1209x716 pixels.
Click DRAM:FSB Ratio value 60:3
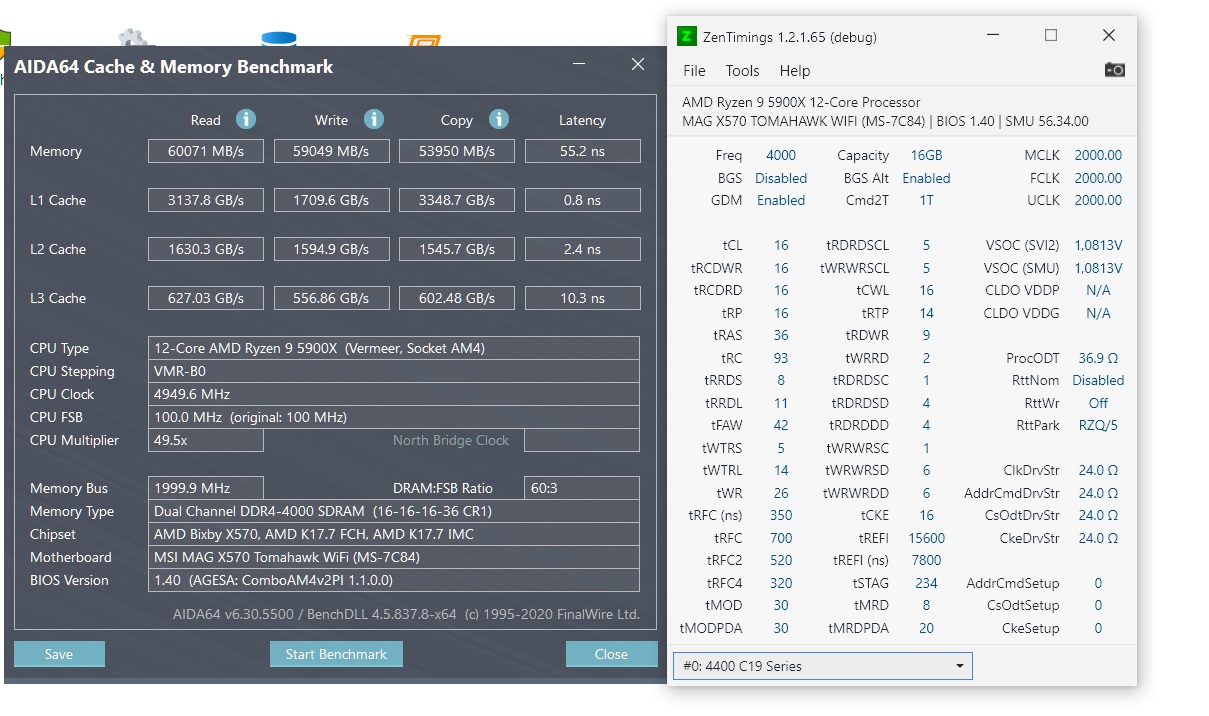point(582,488)
